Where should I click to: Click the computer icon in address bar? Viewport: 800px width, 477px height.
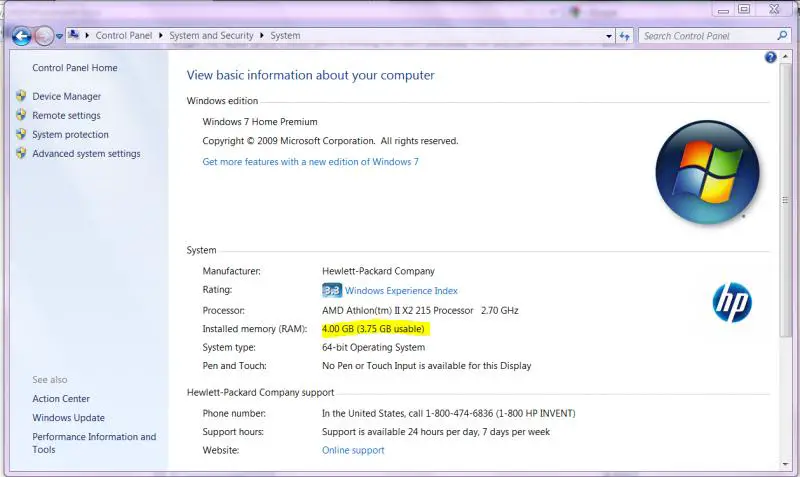[73, 35]
